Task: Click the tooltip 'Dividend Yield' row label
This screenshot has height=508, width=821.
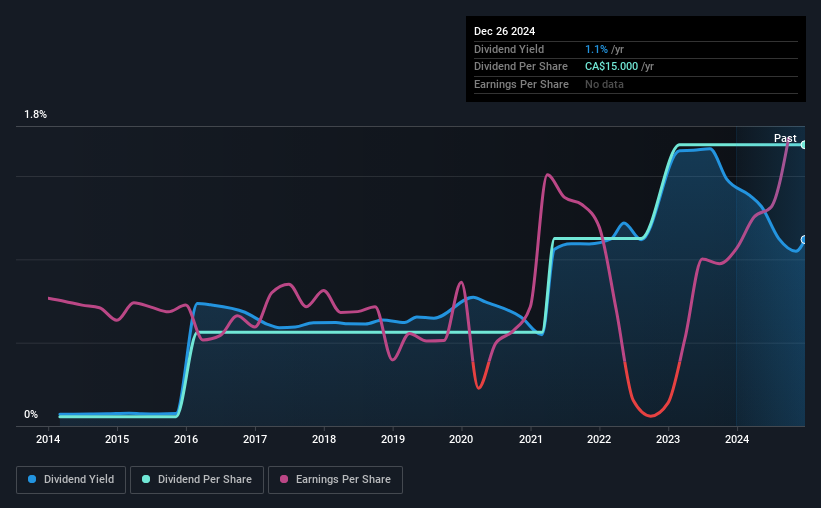Action: point(509,49)
